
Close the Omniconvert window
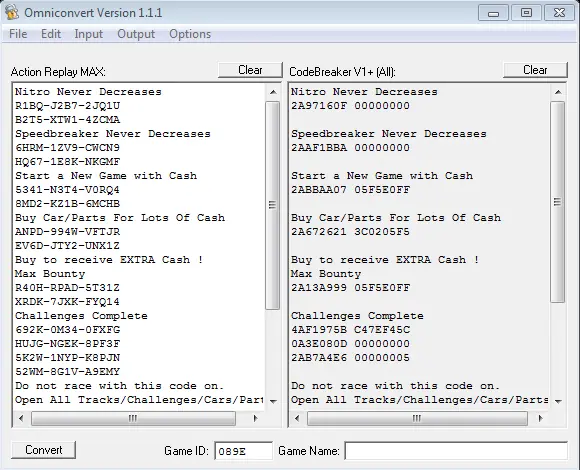click(559, 13)
